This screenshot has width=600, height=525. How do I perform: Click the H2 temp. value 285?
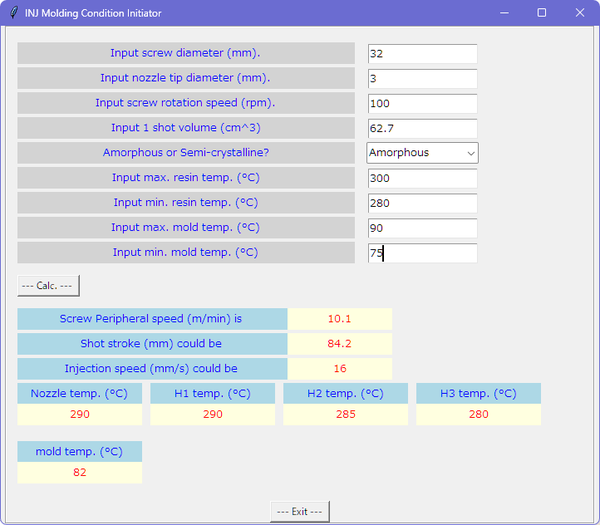click(x=345, y=414)
